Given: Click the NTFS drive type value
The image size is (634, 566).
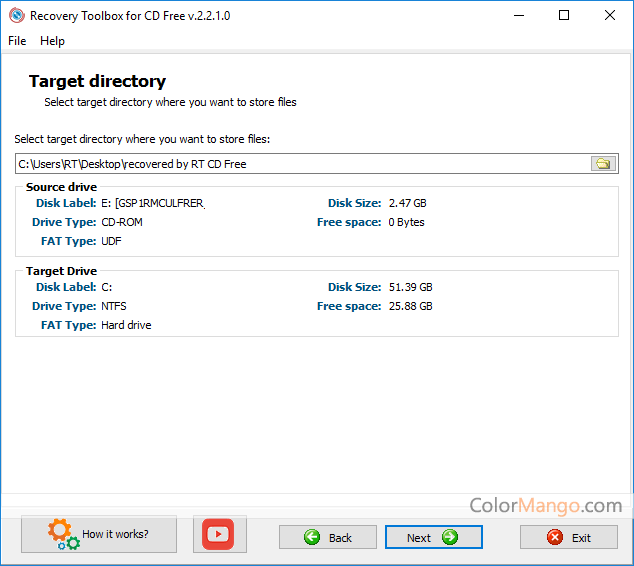Looking at the screenshot, I should 114,306.
